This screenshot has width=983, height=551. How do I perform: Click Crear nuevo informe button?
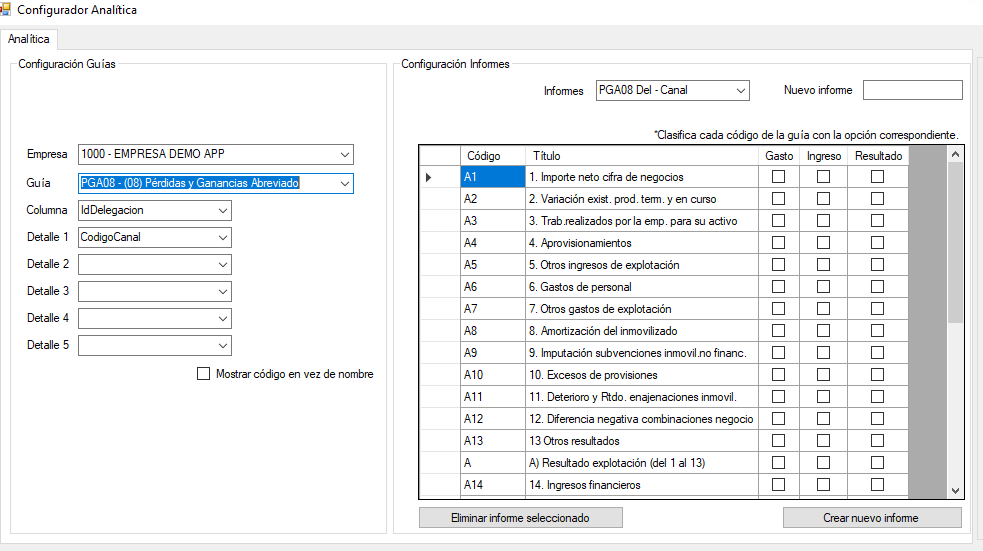click(872, 518)
